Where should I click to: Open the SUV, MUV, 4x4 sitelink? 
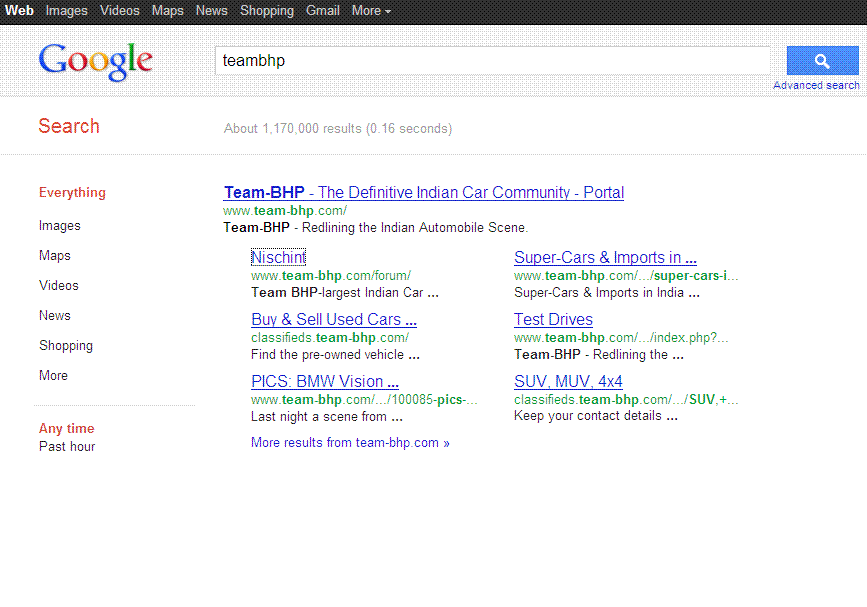(x=568, y=381)
